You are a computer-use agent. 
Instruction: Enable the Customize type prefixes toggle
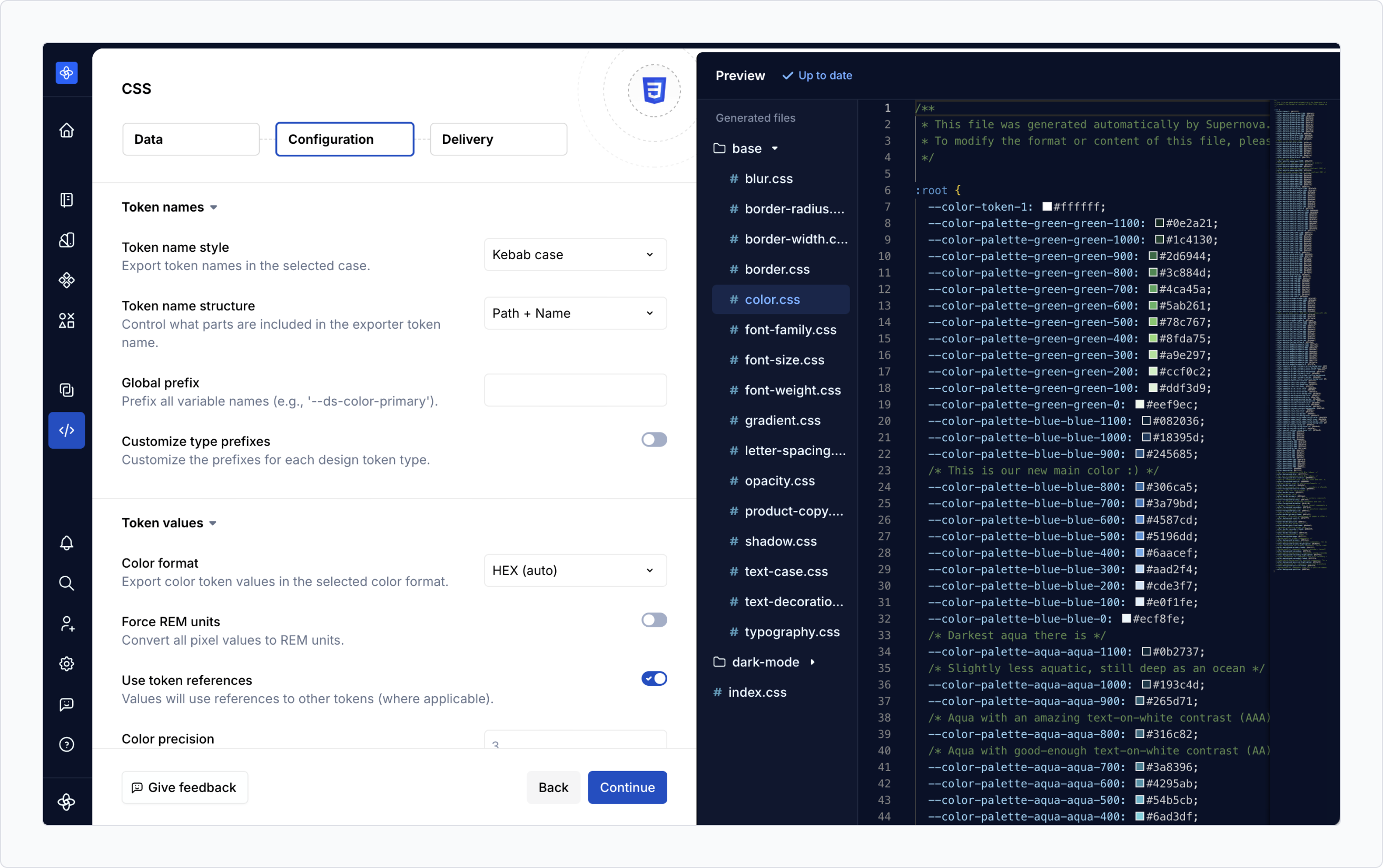point(654,440)
